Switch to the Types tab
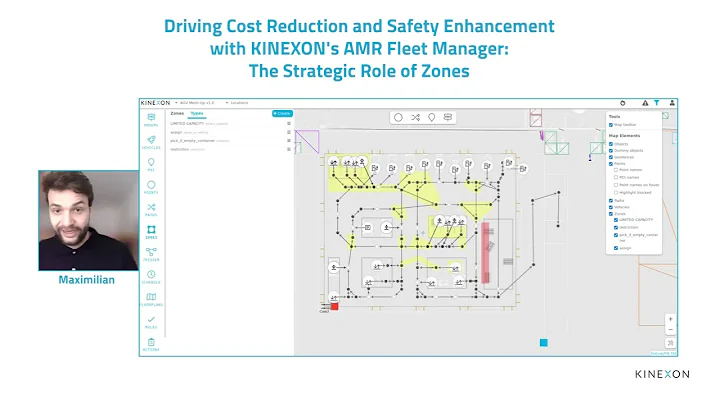 (197, 113)
